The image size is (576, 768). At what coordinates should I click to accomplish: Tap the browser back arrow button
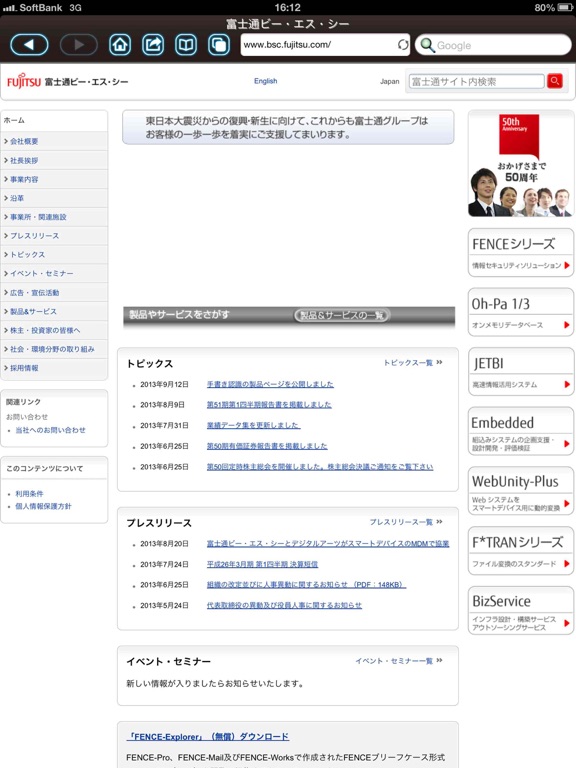[x=29, y=45]
